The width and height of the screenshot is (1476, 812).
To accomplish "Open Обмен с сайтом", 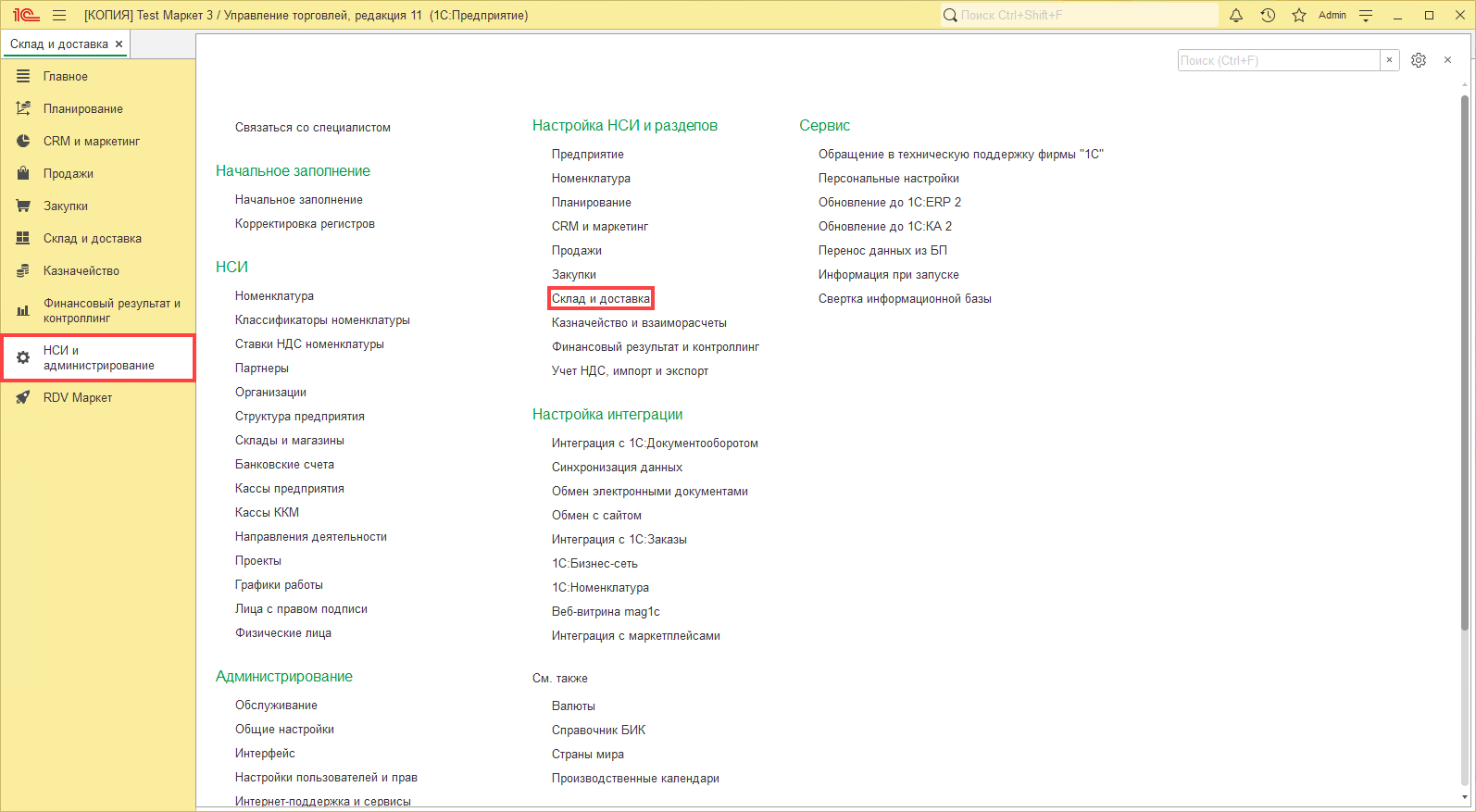I will click(596, 515).
